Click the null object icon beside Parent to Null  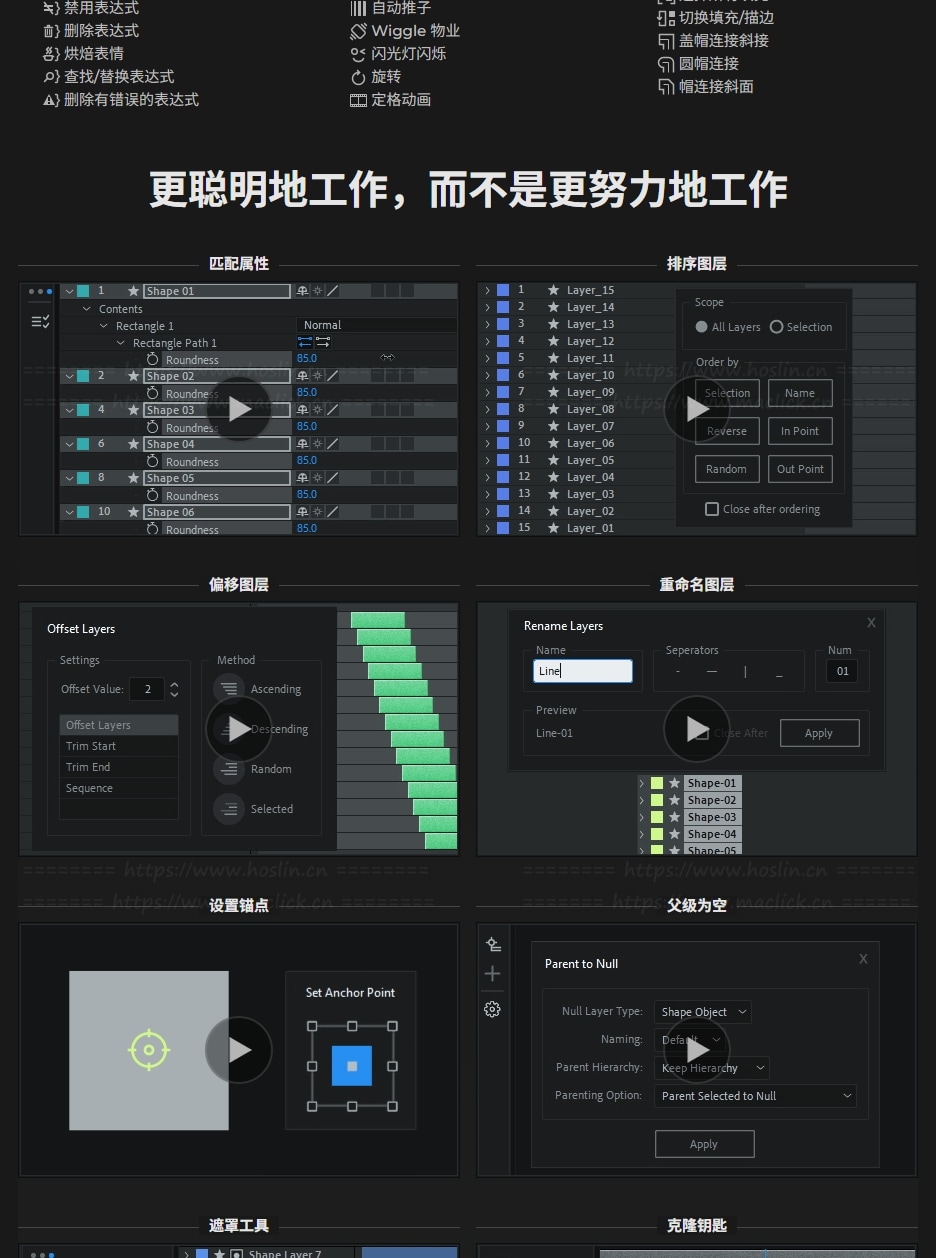492,944
